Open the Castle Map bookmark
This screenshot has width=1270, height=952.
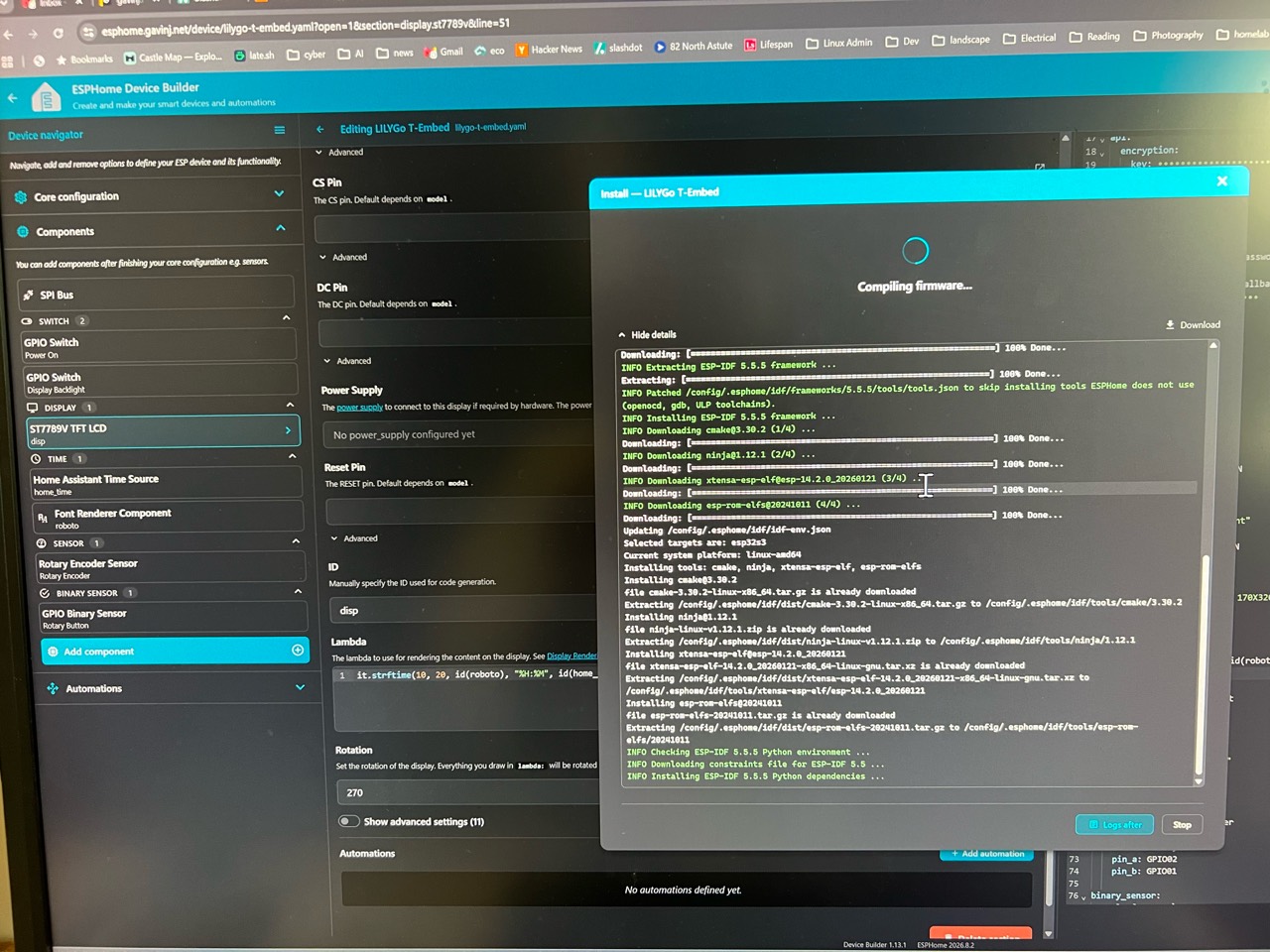pyautogui.click(x=173, y=58)
